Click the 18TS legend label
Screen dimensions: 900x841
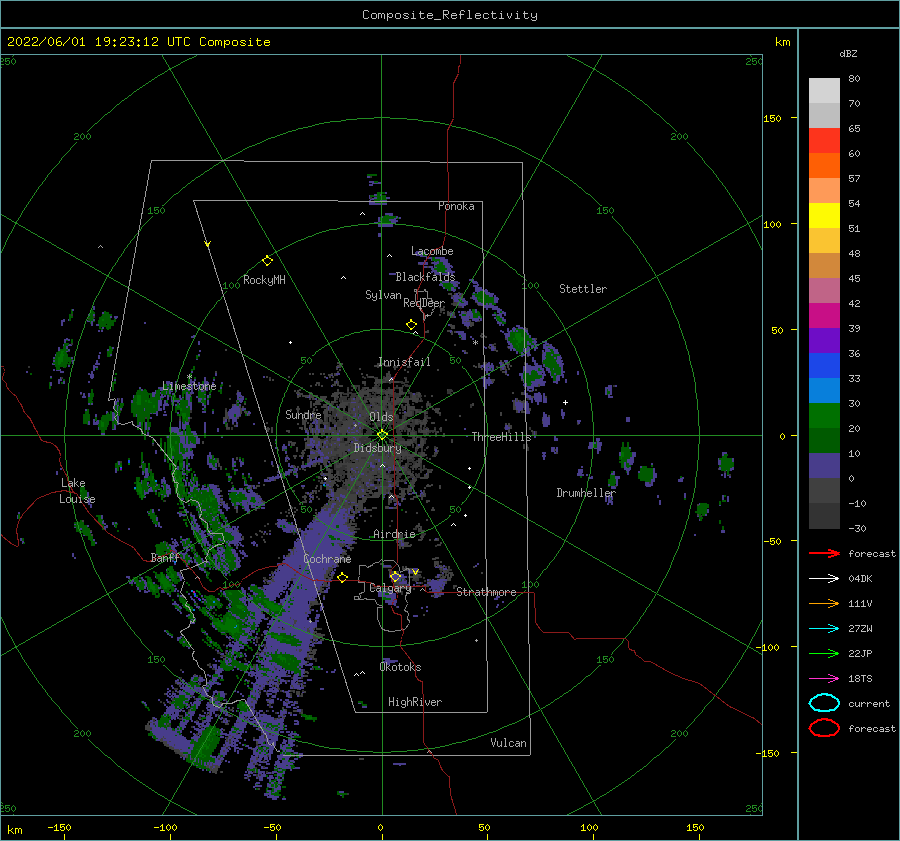860,679
